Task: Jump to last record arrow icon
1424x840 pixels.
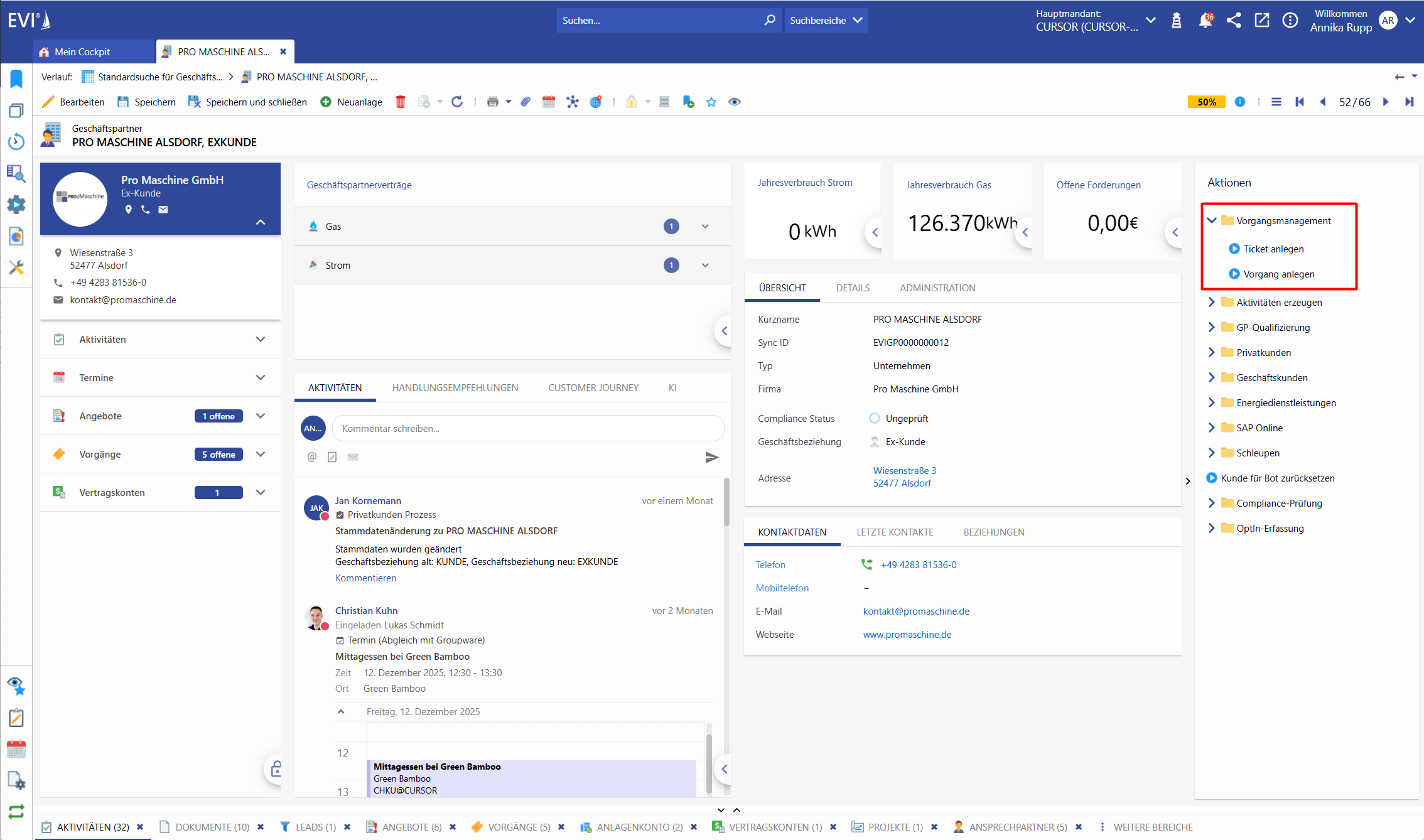Action: (1409, 102)
